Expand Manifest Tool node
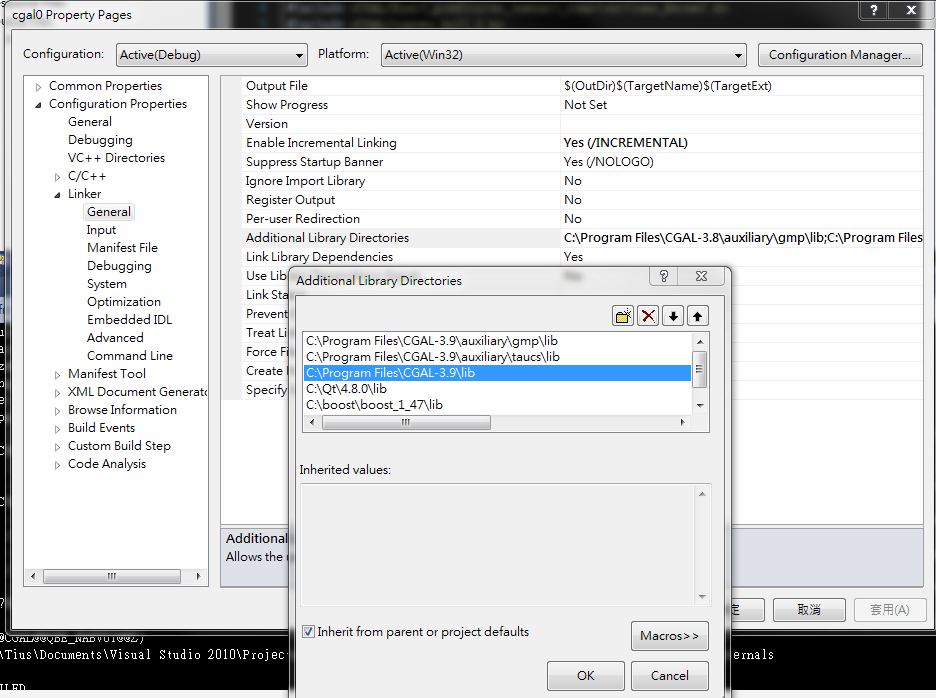This screenshot has width=936, height=698. click(x=57, y=375)
